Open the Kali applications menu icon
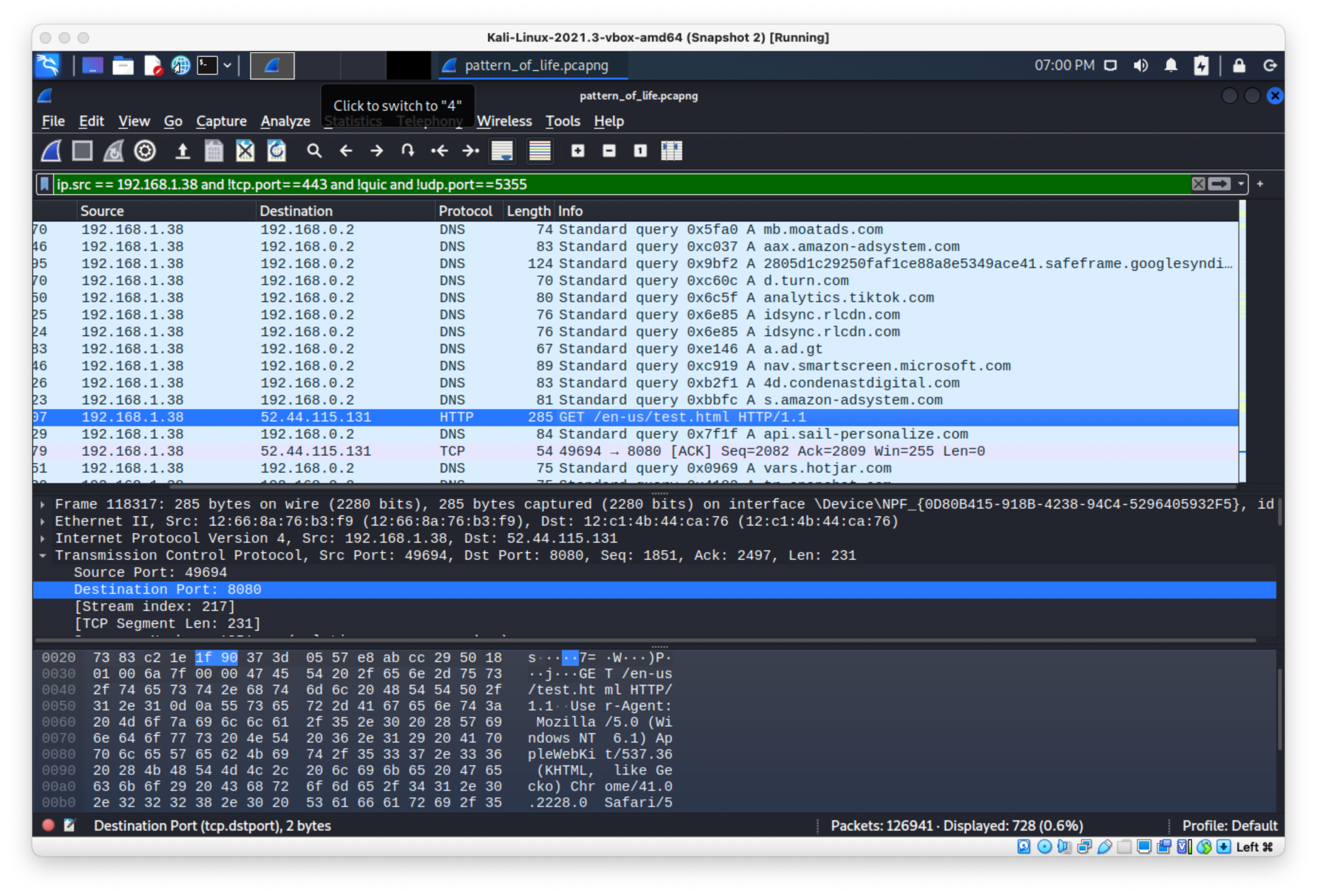Screen dimensions: 1317x896 (47, 65)
